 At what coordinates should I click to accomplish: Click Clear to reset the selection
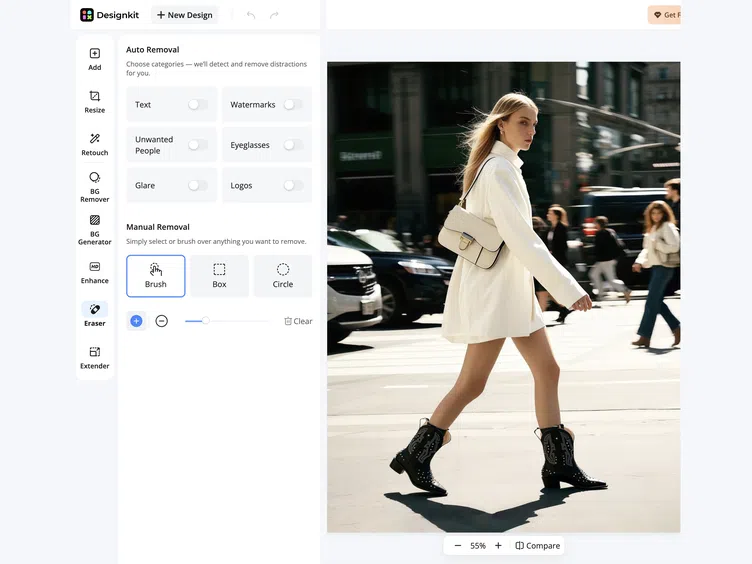point(298,321)
